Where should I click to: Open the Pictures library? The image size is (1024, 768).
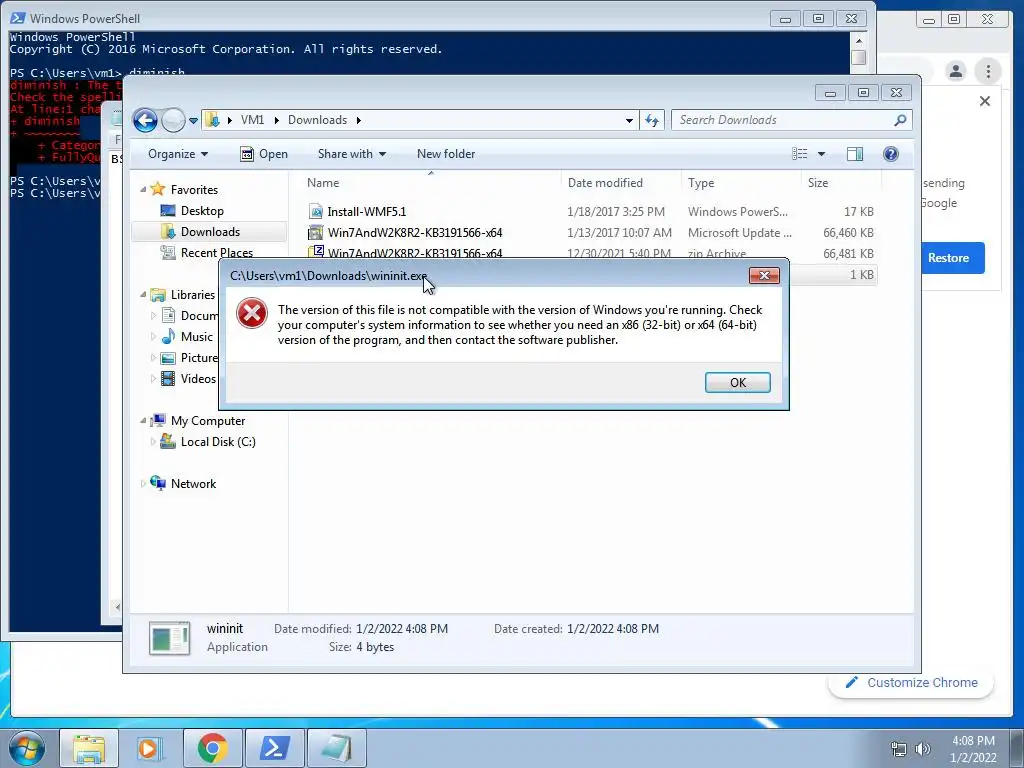pos(199,358)
